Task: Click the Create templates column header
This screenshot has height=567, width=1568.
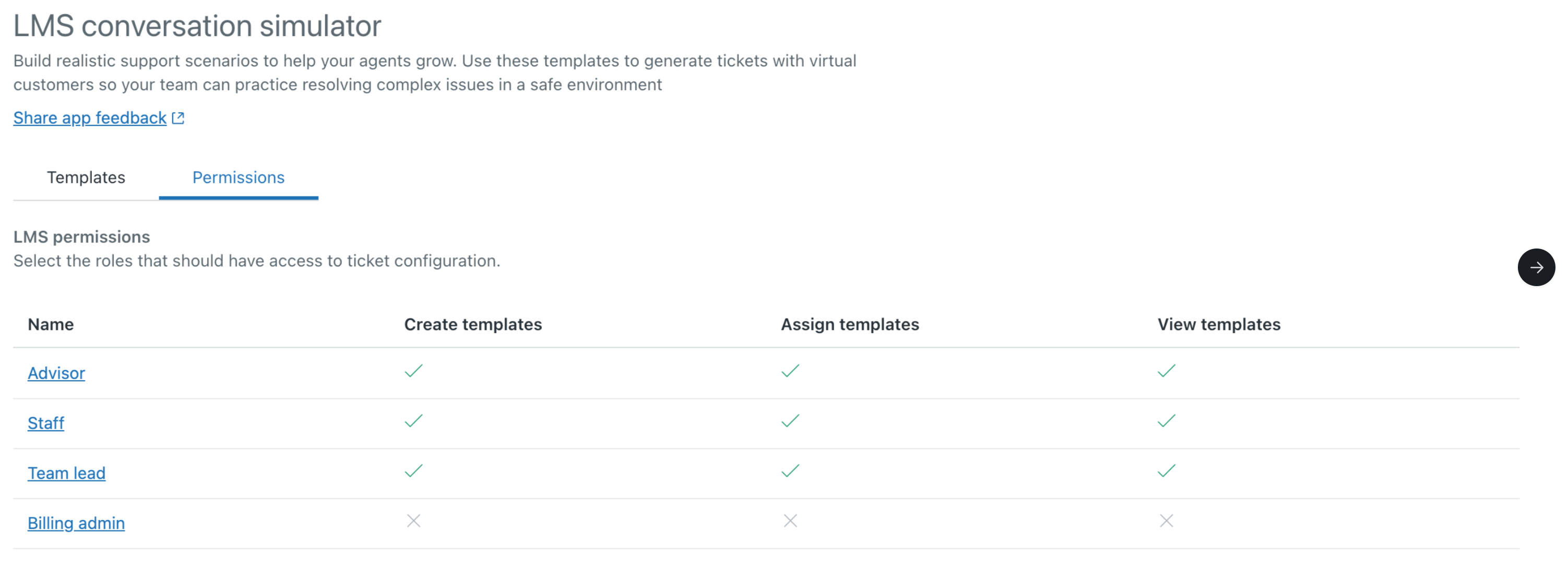Action: (x=472, y=324)
